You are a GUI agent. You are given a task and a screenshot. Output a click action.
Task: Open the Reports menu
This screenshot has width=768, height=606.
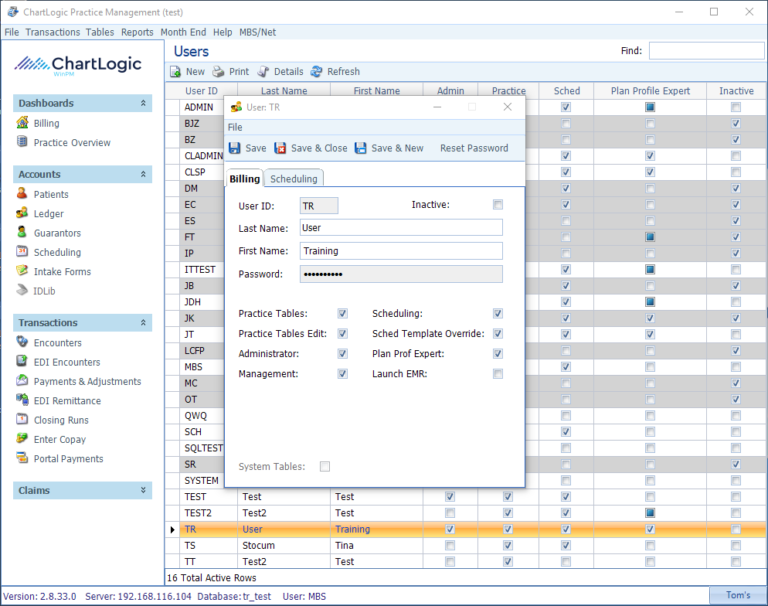(137, 32)
